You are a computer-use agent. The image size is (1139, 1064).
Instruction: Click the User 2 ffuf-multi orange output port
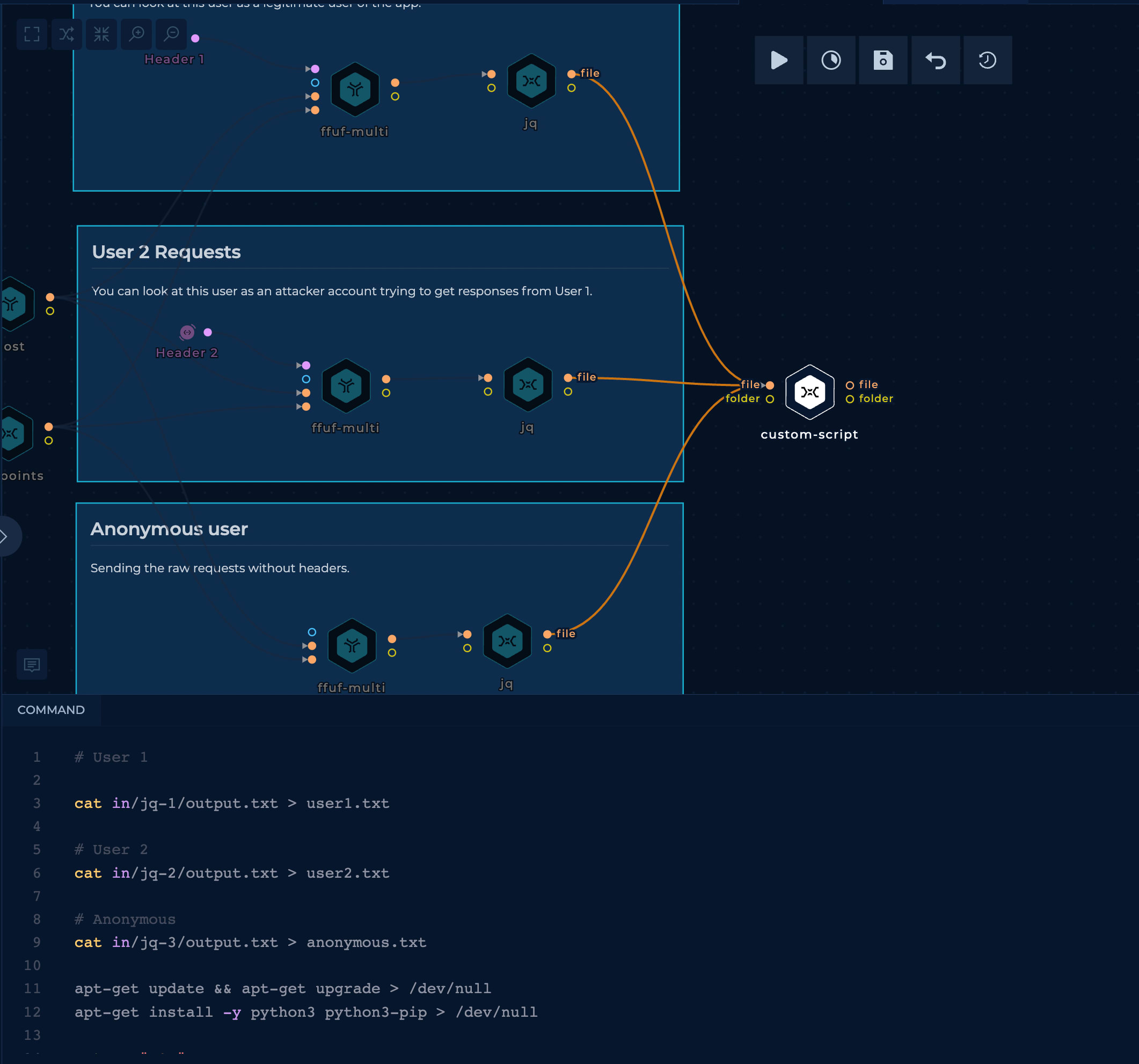[x=386, y=380]
